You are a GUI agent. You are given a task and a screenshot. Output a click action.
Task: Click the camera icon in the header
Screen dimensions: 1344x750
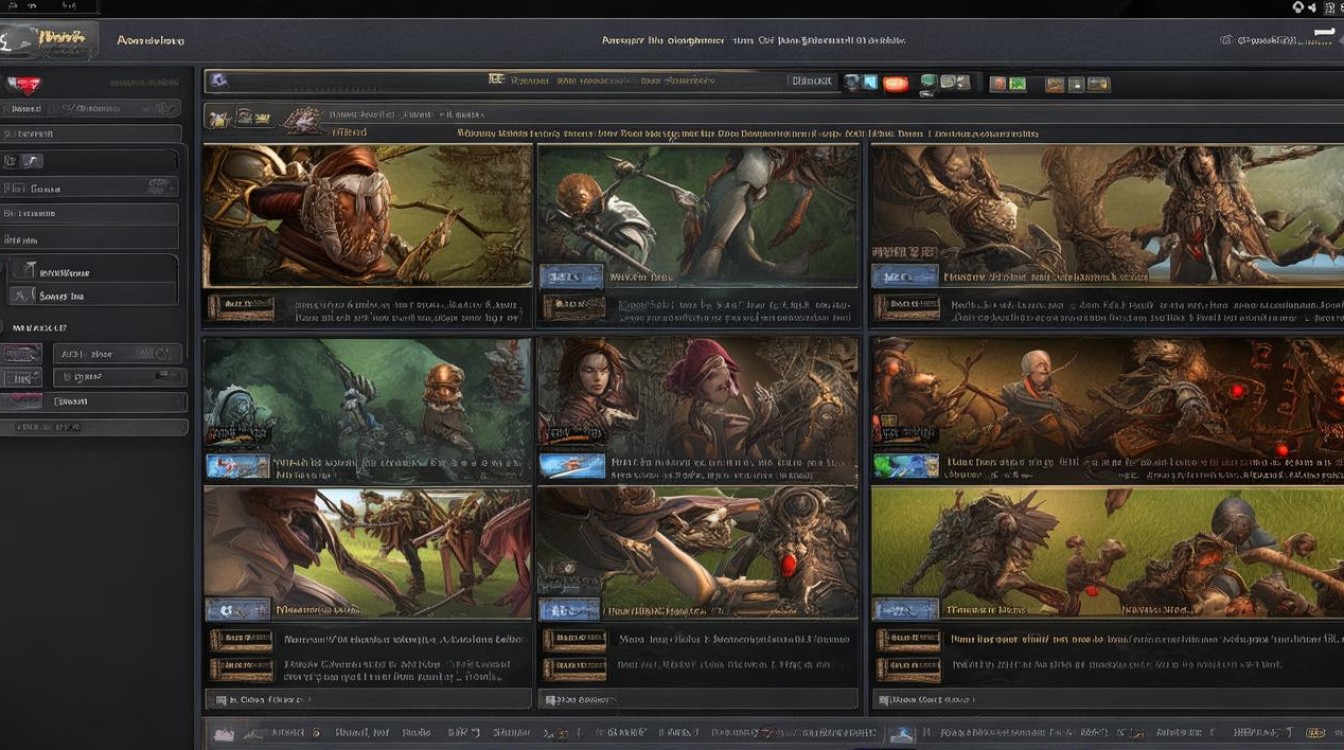pyautogui.click(x=1225, y=40)
